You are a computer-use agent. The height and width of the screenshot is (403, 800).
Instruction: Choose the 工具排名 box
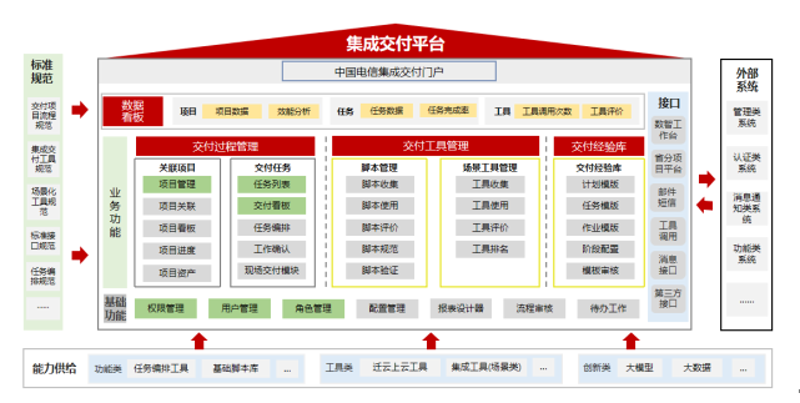point(490,249)
